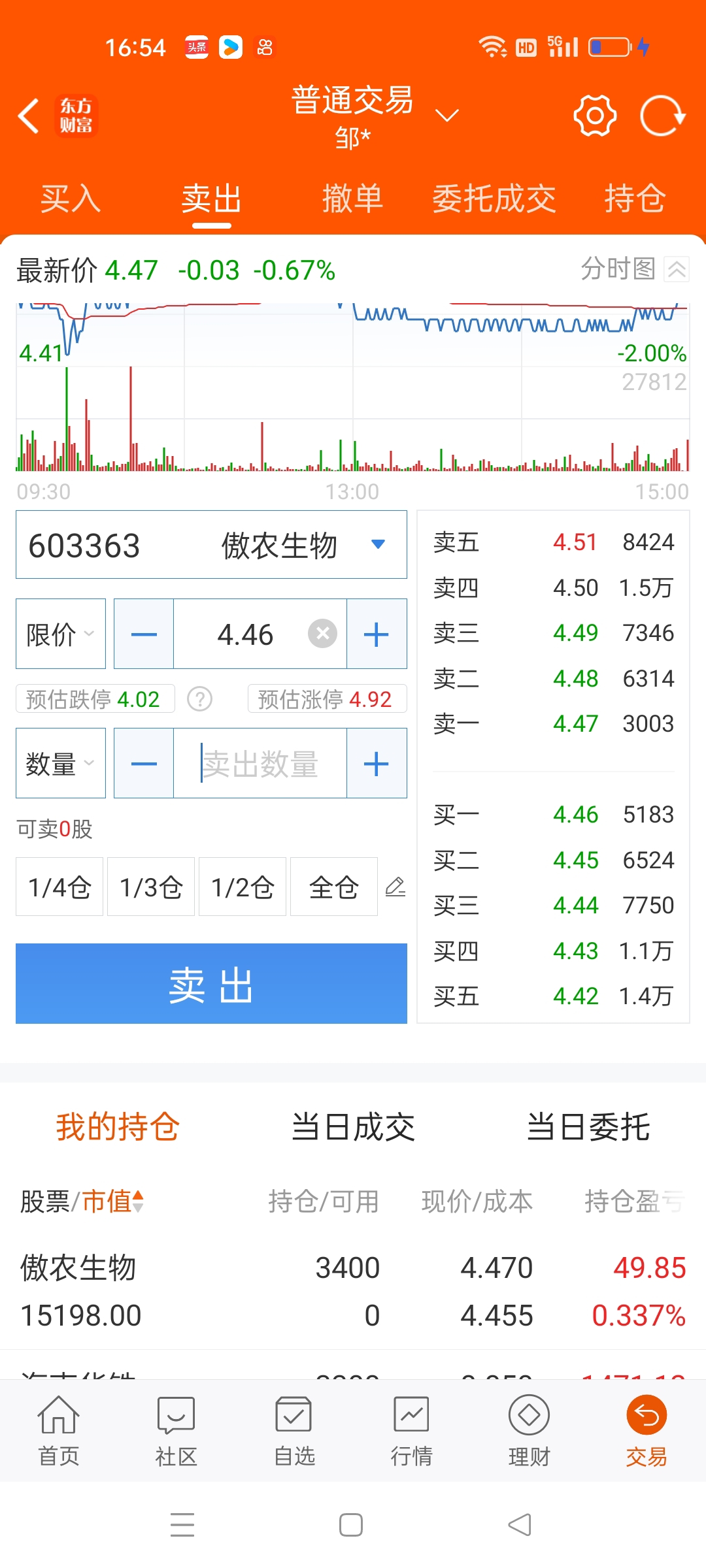Select 买一 4.46 quote row
Viewport: 706px width, 1568px height.
[553, 814]
